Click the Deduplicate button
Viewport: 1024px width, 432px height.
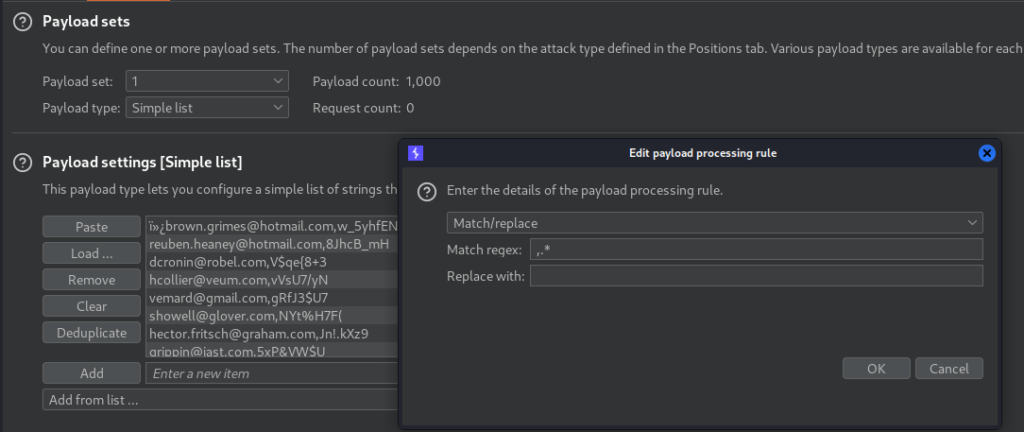pos(91,333)
